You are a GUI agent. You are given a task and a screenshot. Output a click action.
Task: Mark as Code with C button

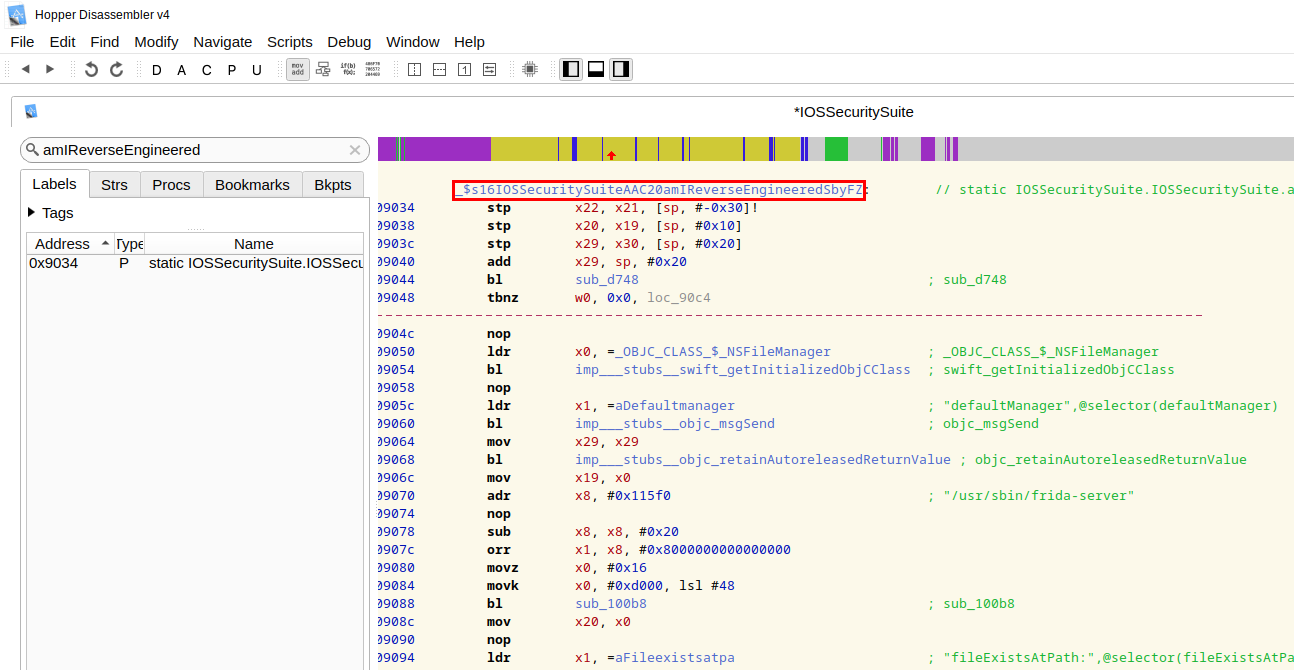207,70
